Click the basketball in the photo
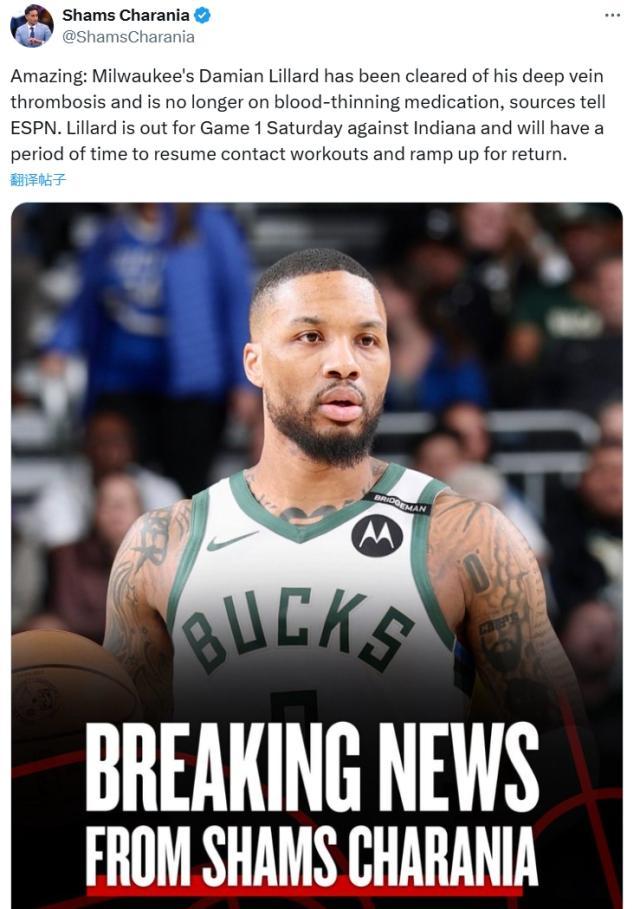640x909 pixels. coord(70,696)
